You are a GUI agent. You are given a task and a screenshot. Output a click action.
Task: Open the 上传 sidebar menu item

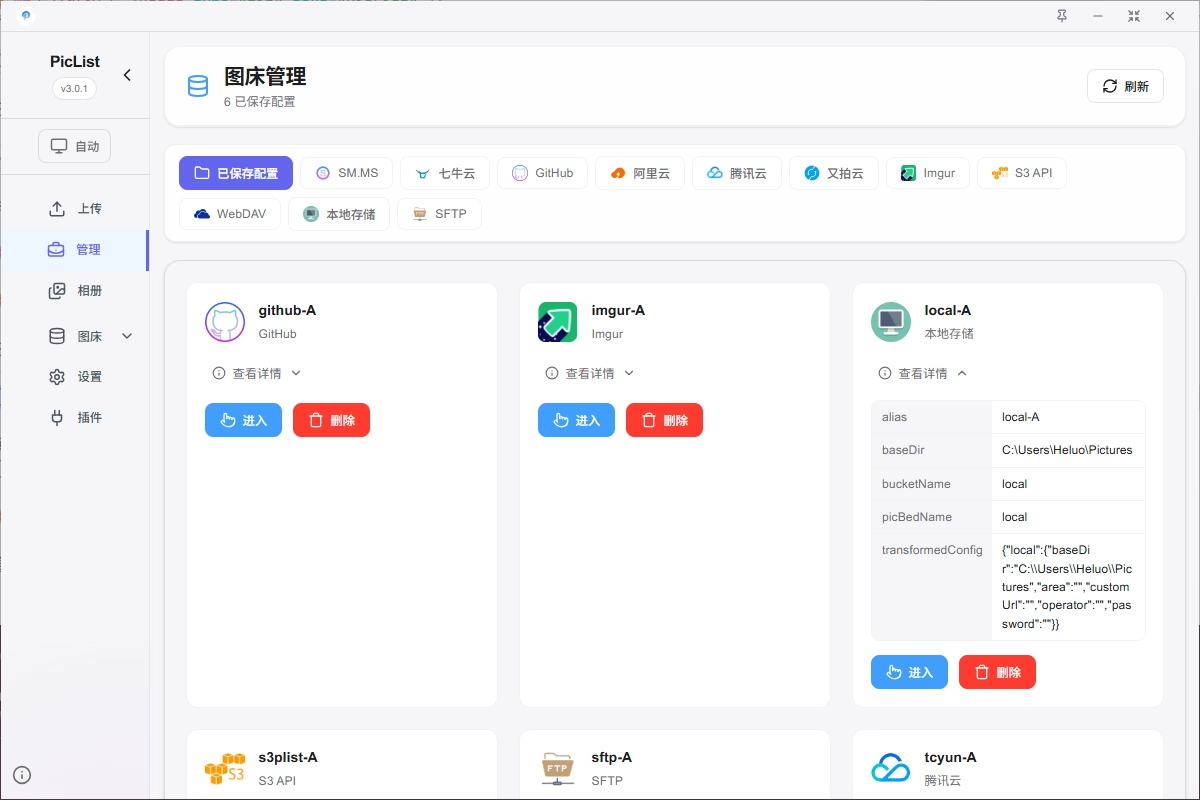pyautogui.click(x=75, y=209)
